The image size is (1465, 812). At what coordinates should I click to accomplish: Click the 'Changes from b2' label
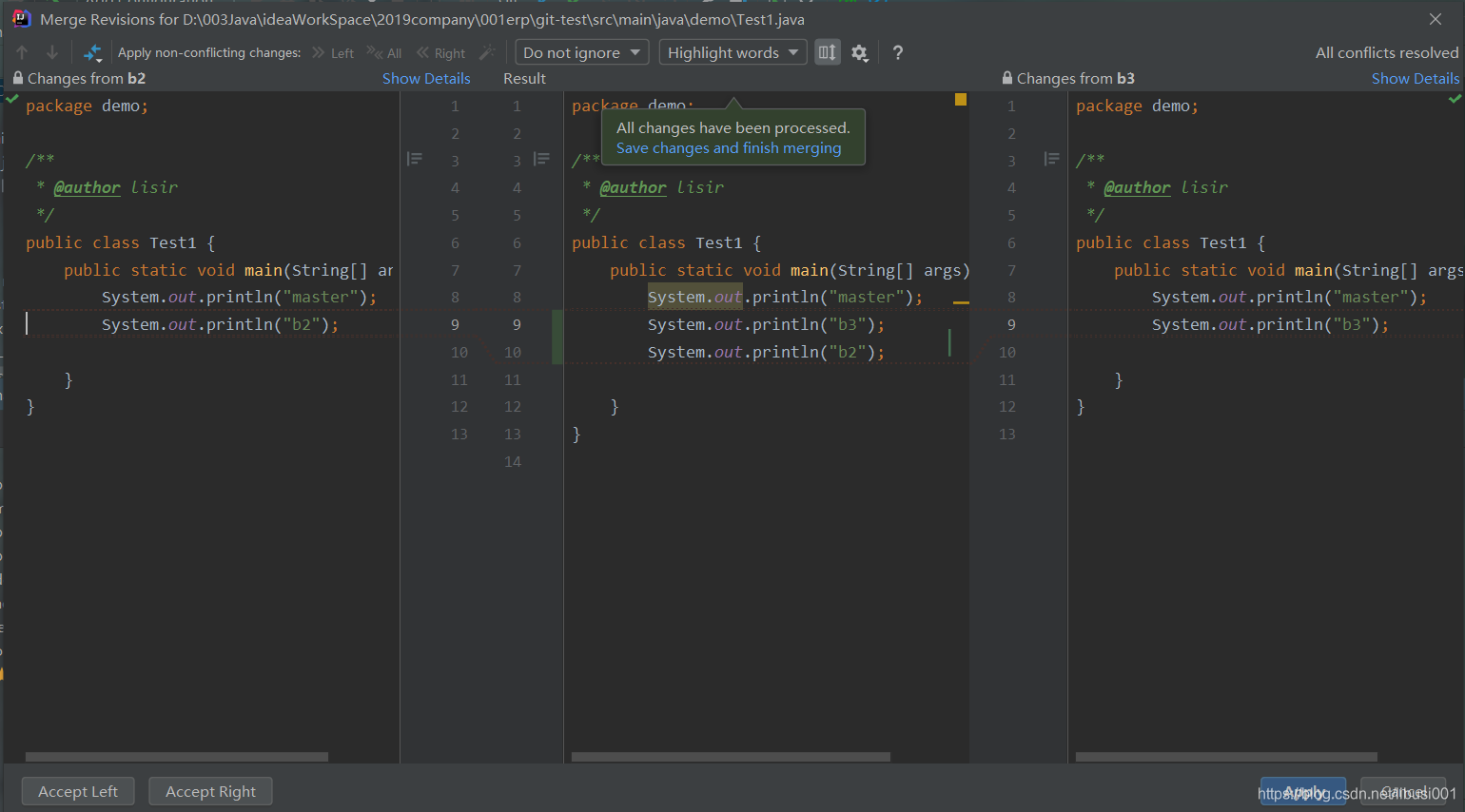click(x=87, y=79)
